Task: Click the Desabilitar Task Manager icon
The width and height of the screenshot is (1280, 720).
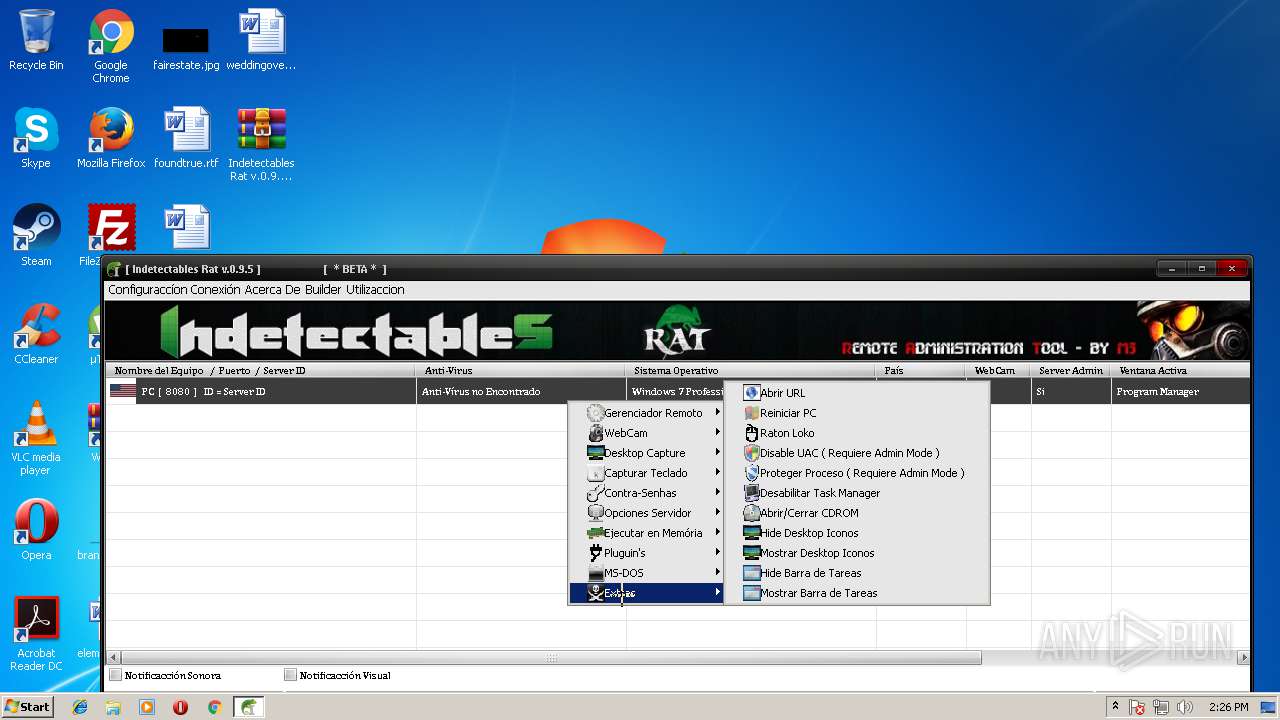Action: tap(751, 493)
